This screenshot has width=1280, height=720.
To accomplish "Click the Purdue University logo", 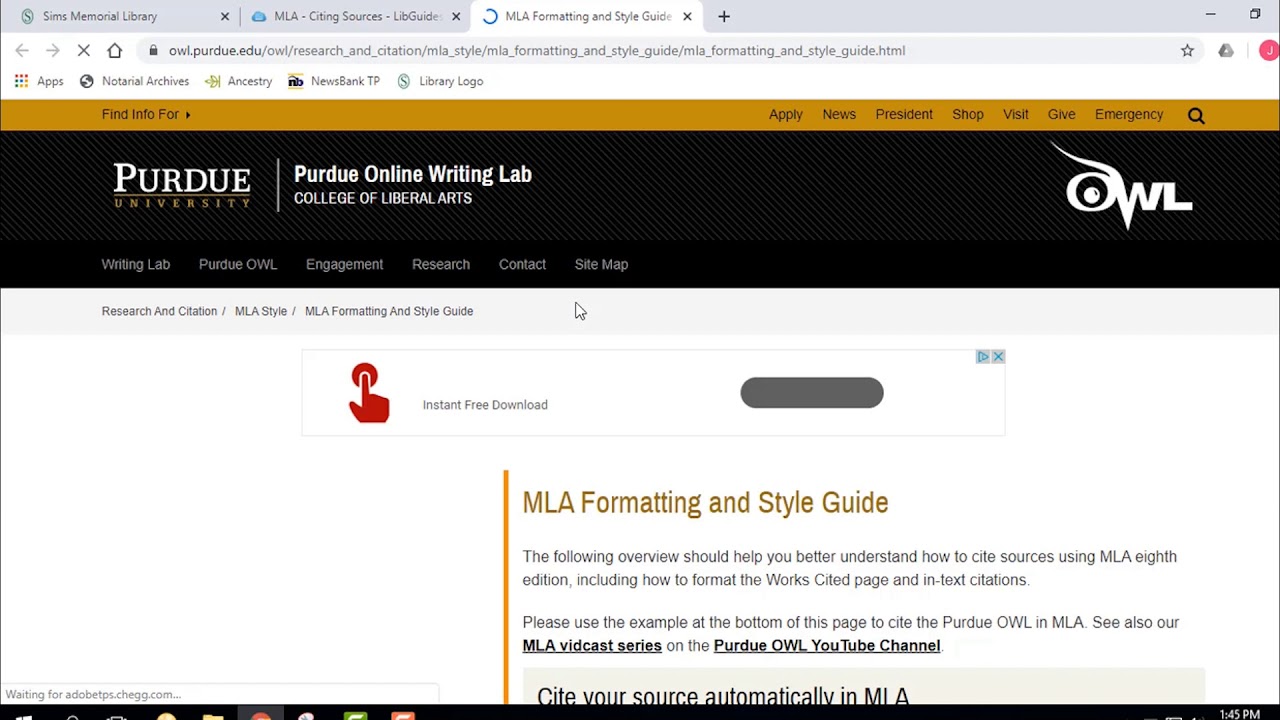I will pos(182,186).
